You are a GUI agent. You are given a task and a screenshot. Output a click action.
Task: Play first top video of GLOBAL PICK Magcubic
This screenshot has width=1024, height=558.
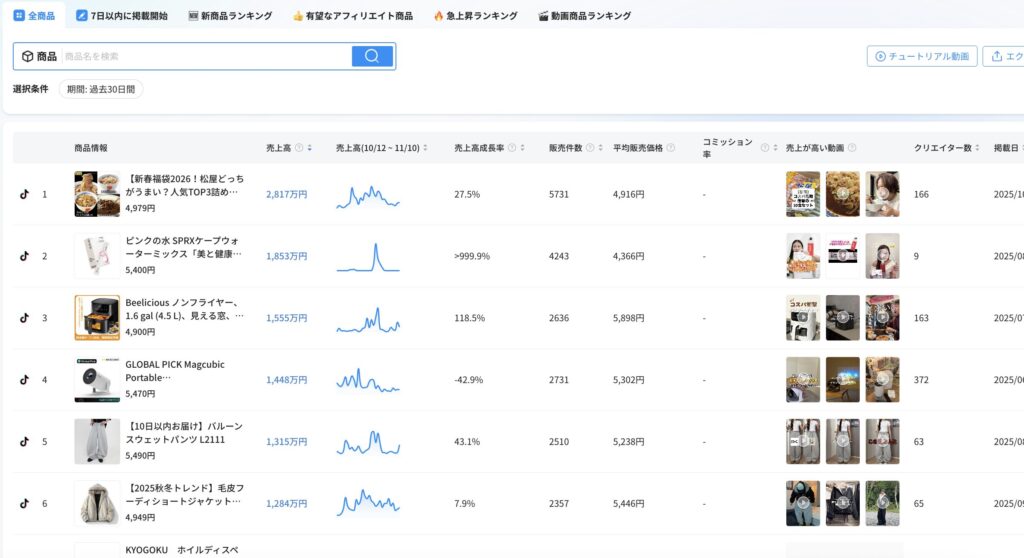[x=803, y=380]
